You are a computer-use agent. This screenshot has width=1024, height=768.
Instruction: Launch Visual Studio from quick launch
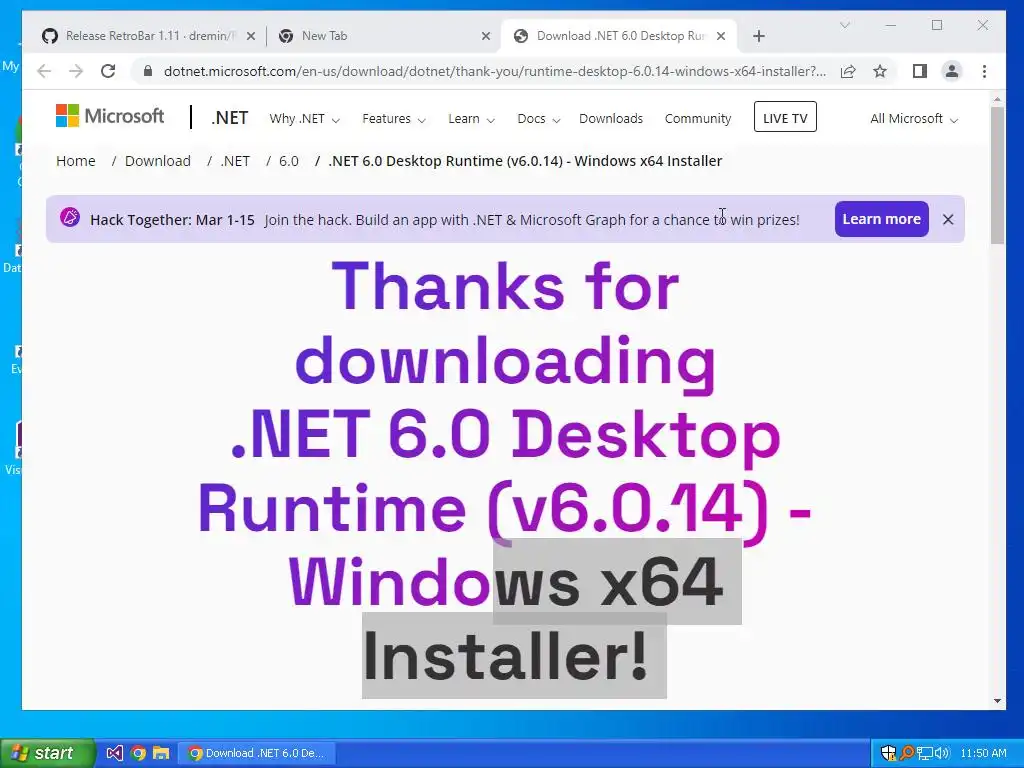click(x=114, y=753)
